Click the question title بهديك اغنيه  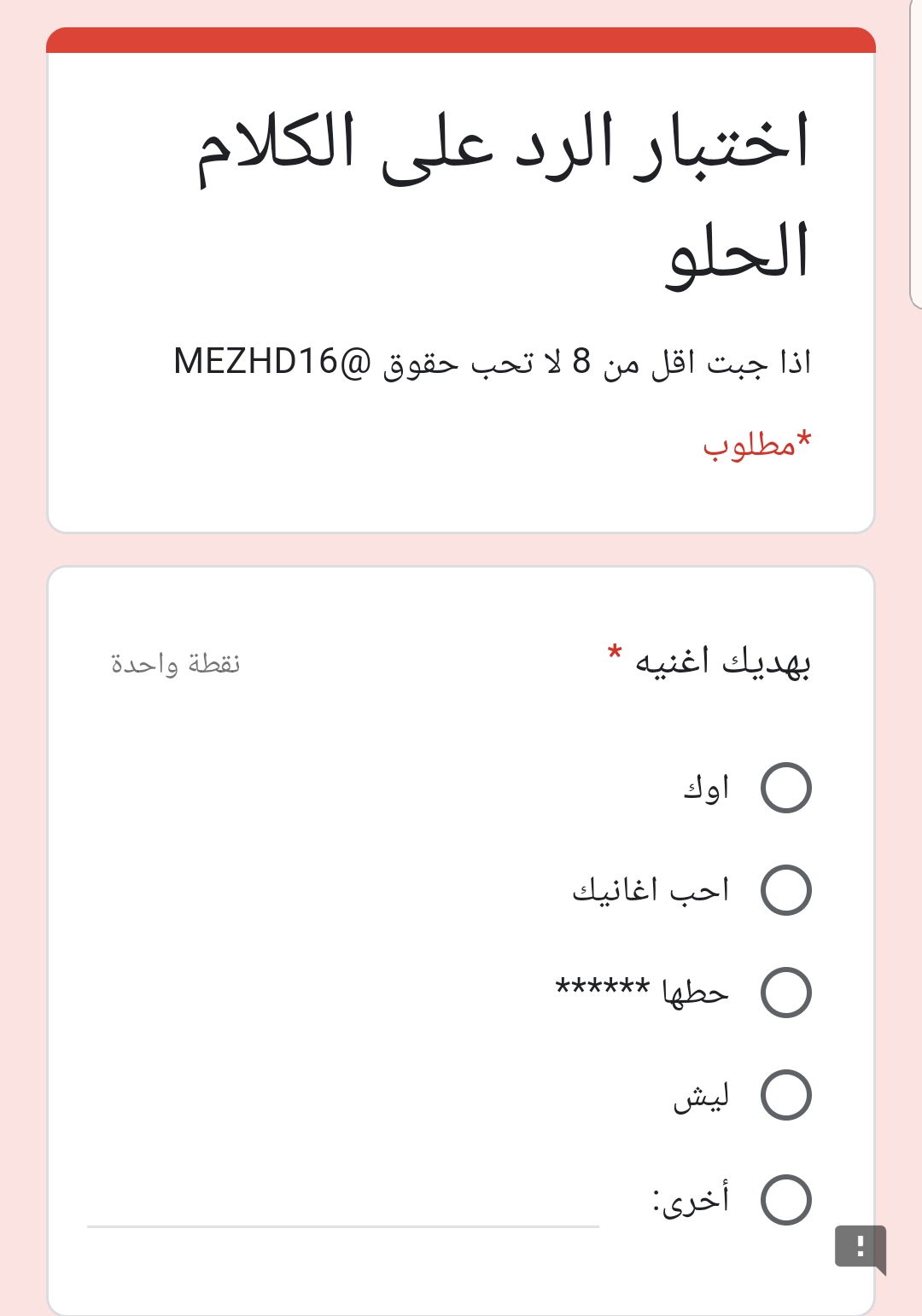coord(722,663)
